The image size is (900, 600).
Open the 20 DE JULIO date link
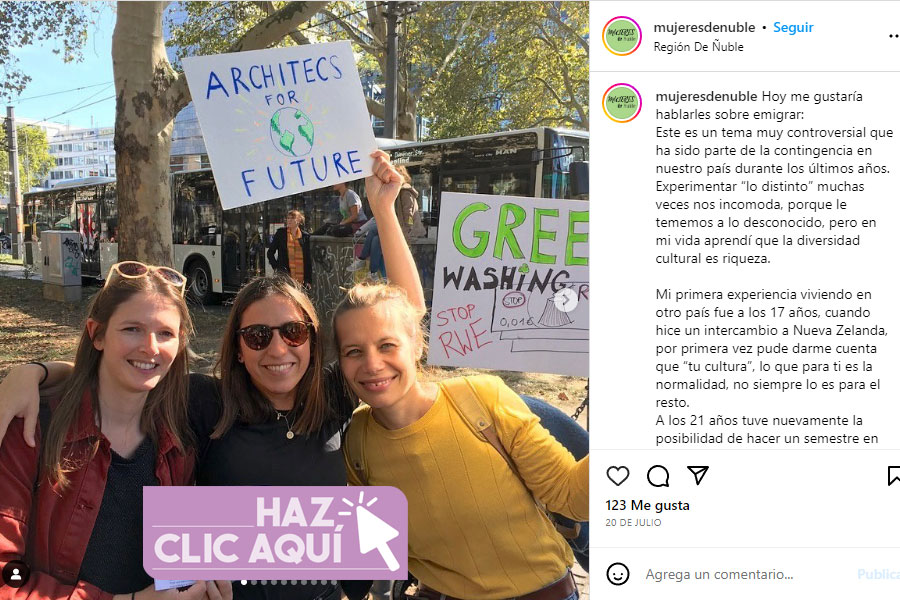pyautogui.click(x=633, y=522)
